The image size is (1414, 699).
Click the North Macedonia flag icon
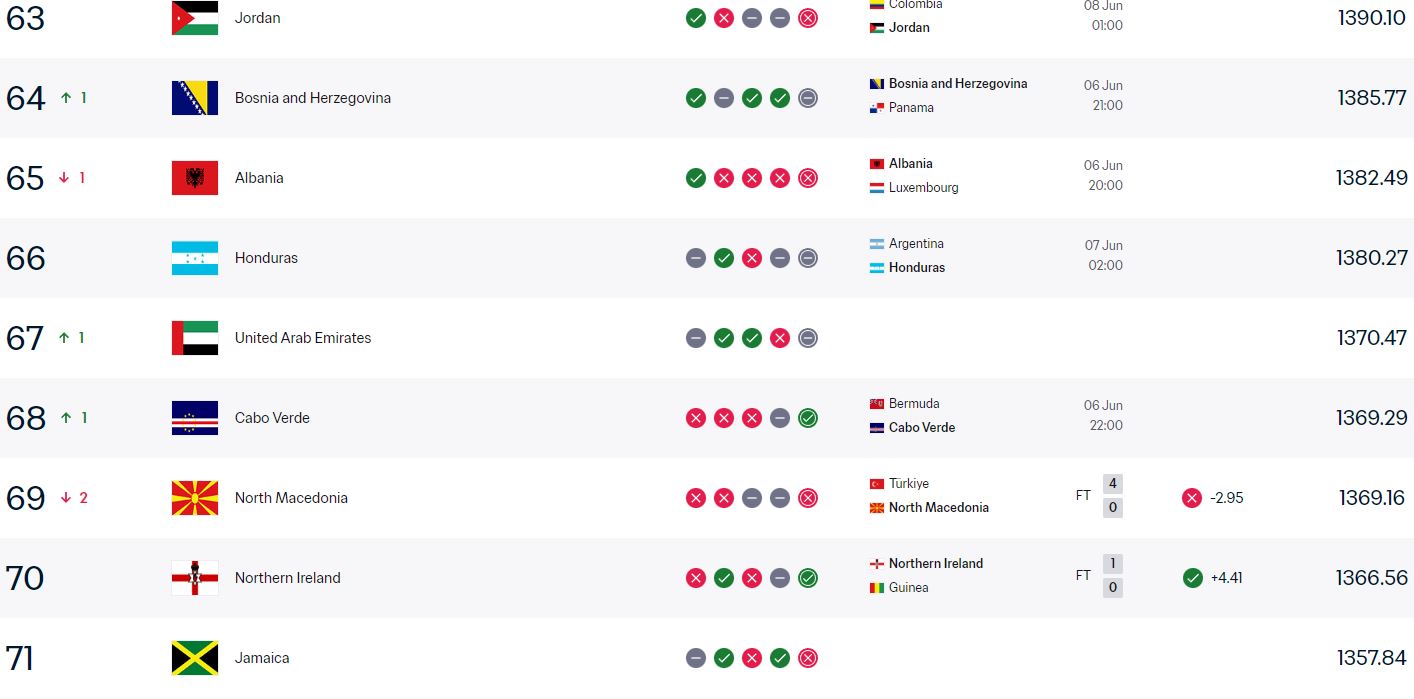(195, 498)
